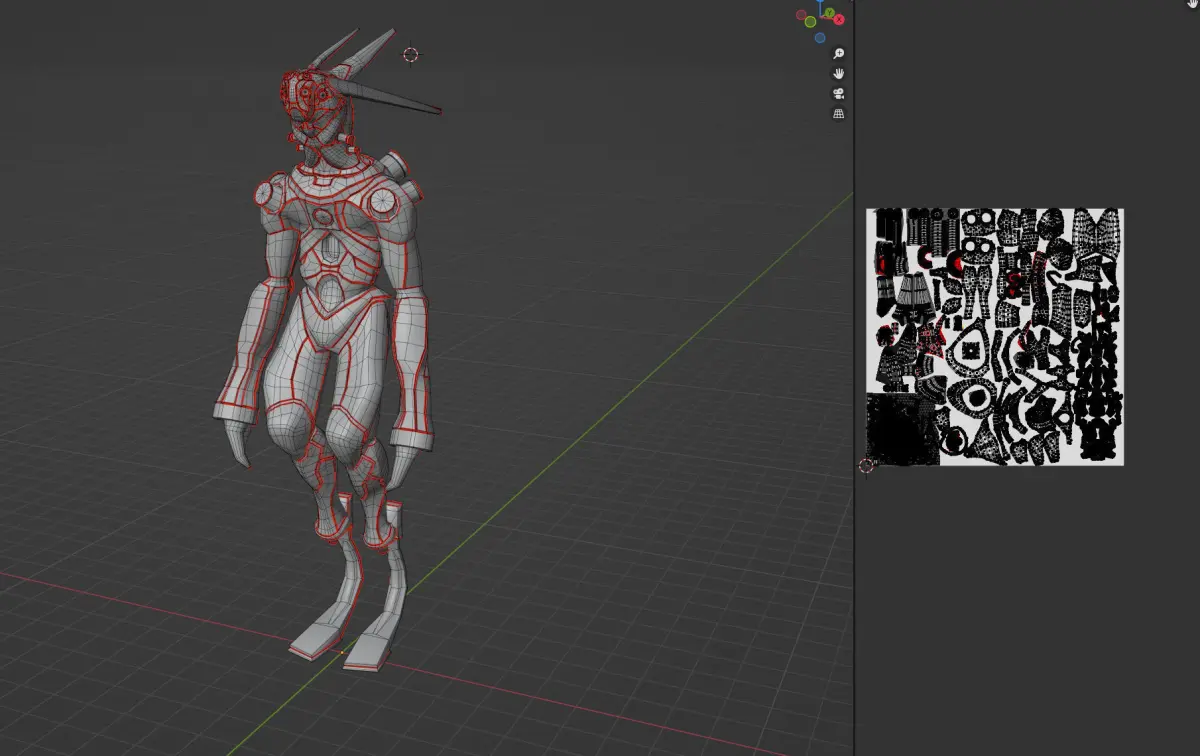This screenshot has height=756, width=1200.
Task: Toggle the camera view icon
Action: coord(839,94)
